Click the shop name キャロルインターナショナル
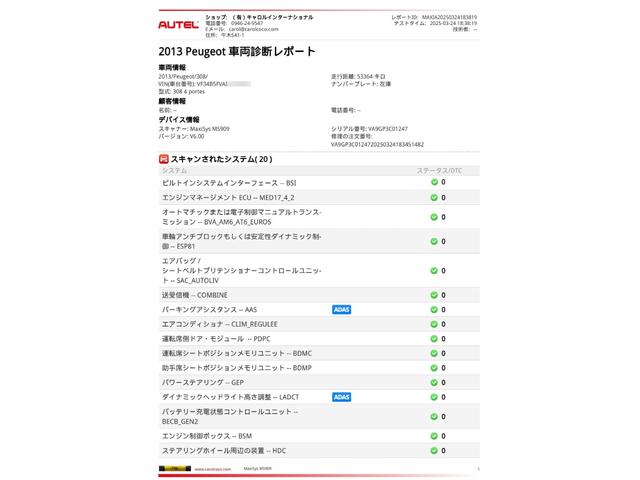Screen dimensions: 640x480 click(273, 18)
